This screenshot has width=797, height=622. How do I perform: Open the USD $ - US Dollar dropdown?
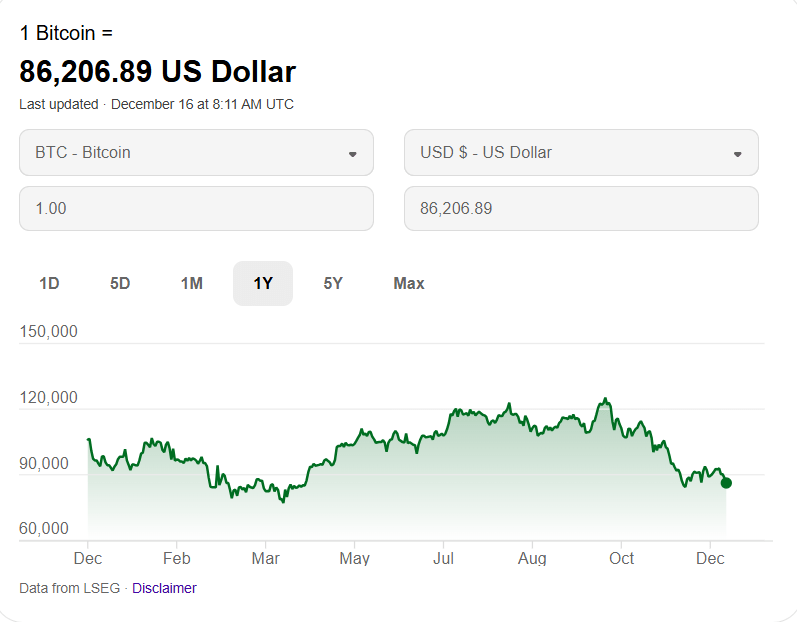(580, 153)
